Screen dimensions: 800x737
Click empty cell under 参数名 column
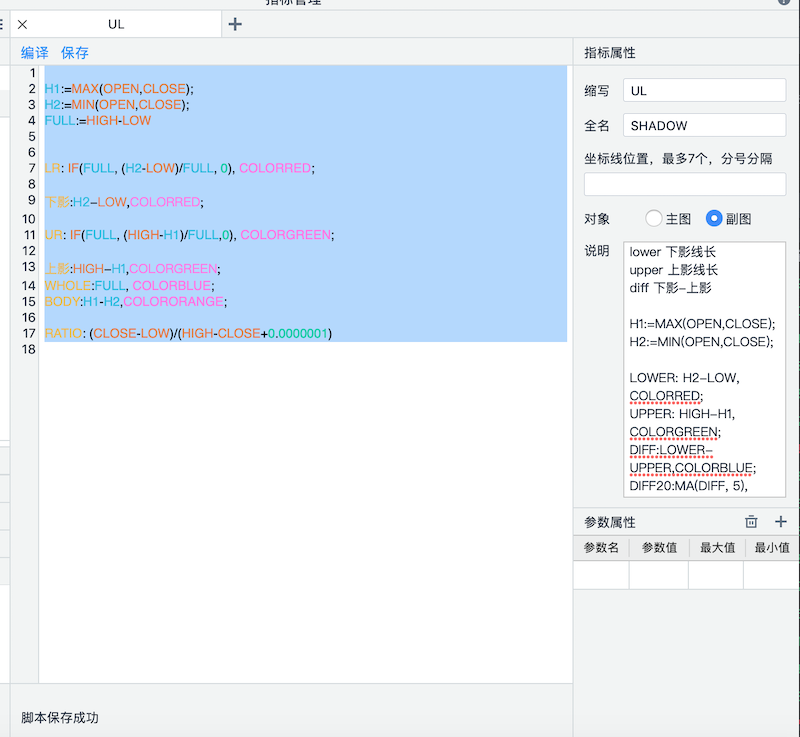tap(601, 575)
